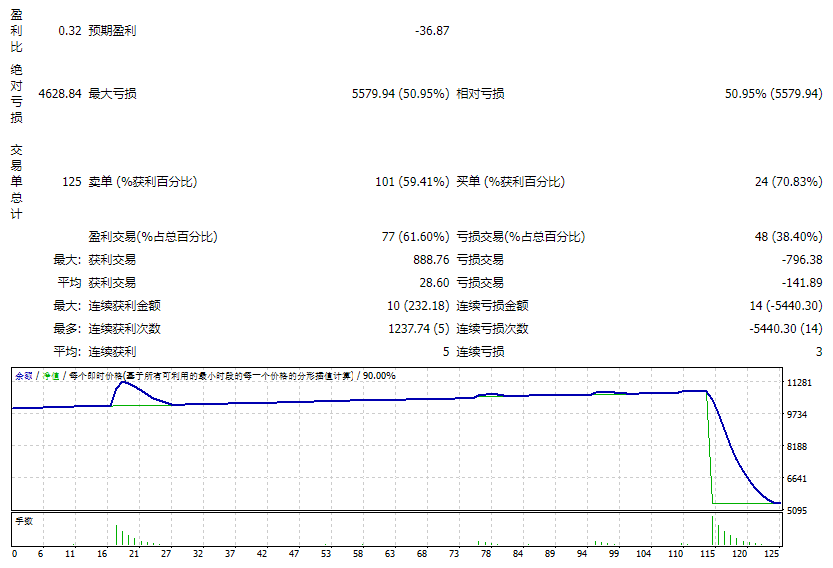Image resolution: width=833 pixels, height=568 pixels.
Task: Click the 盈利交易(%占总百分比) label
Action: 152,237
